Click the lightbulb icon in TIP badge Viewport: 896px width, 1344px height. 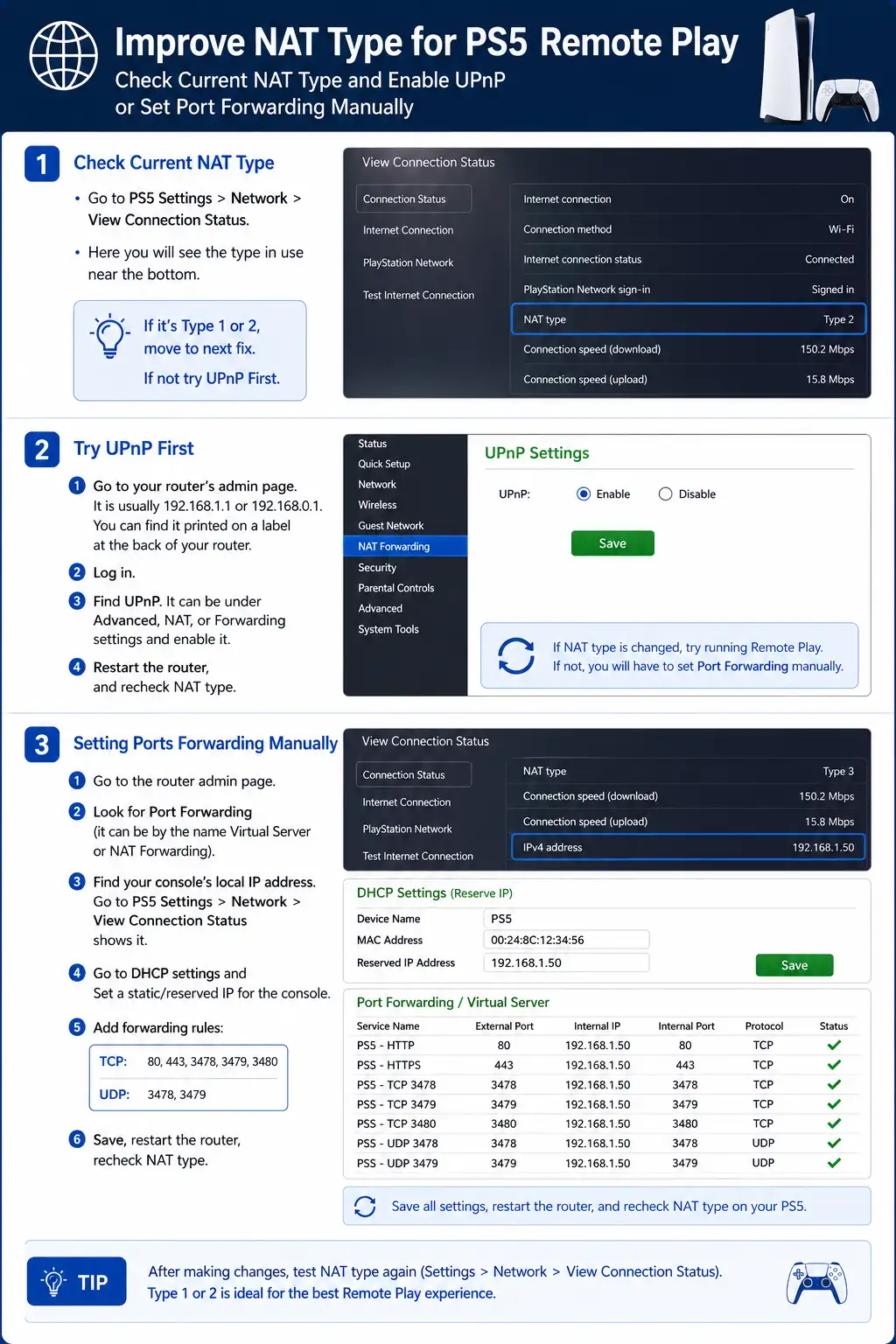[54, 1282]
